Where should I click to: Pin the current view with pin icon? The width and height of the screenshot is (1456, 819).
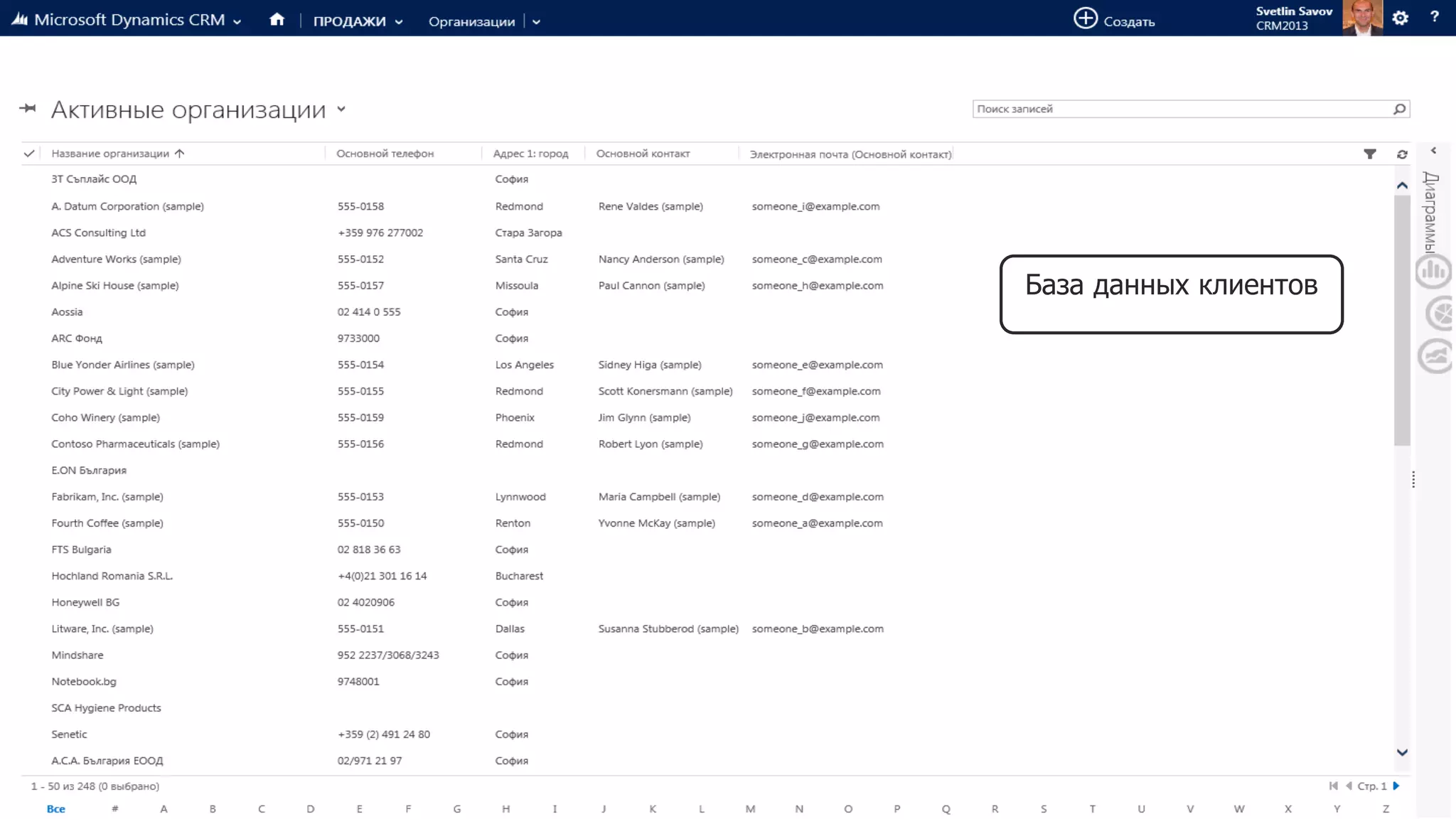point(28,109)
